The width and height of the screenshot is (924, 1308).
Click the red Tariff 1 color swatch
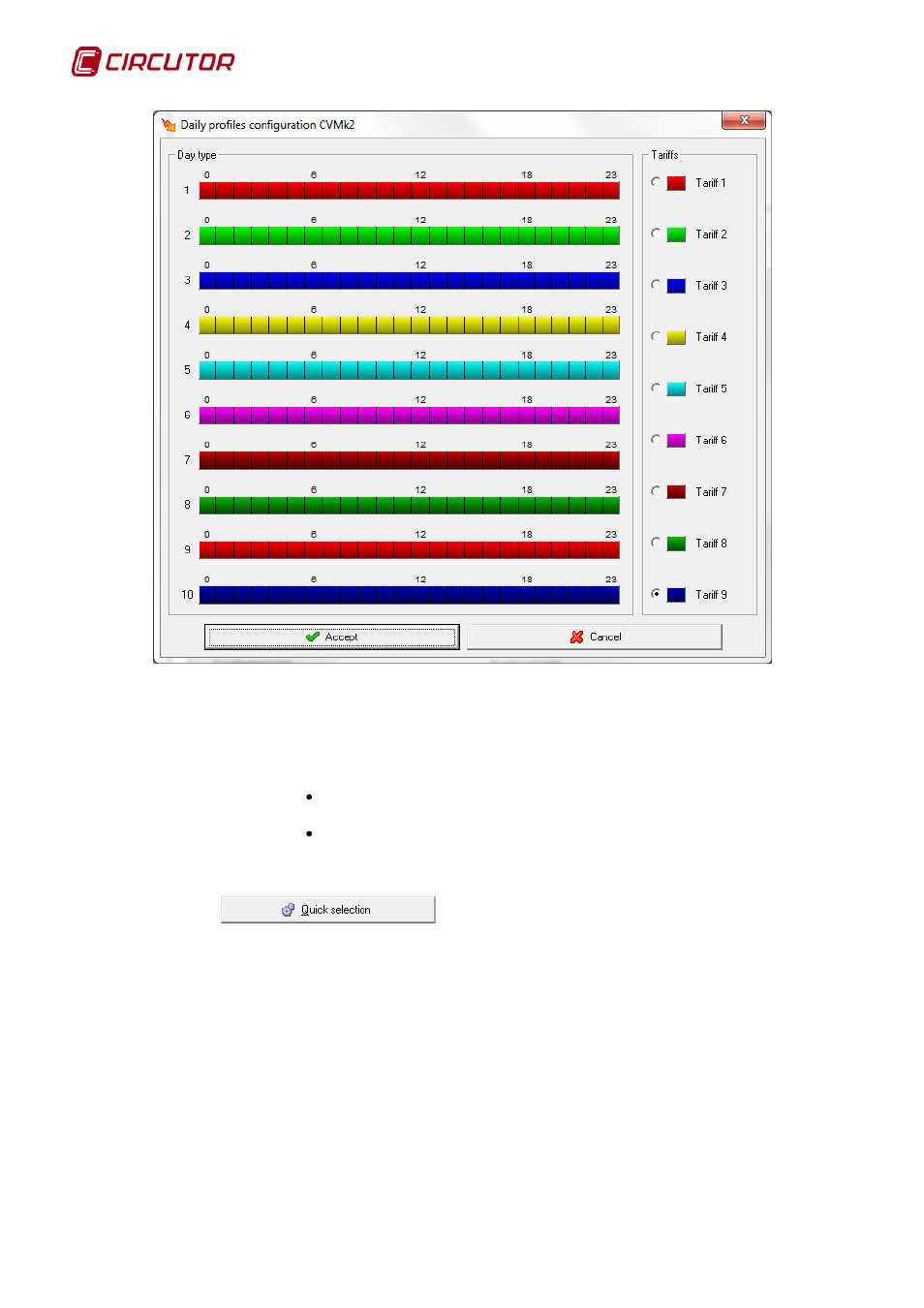676,183
